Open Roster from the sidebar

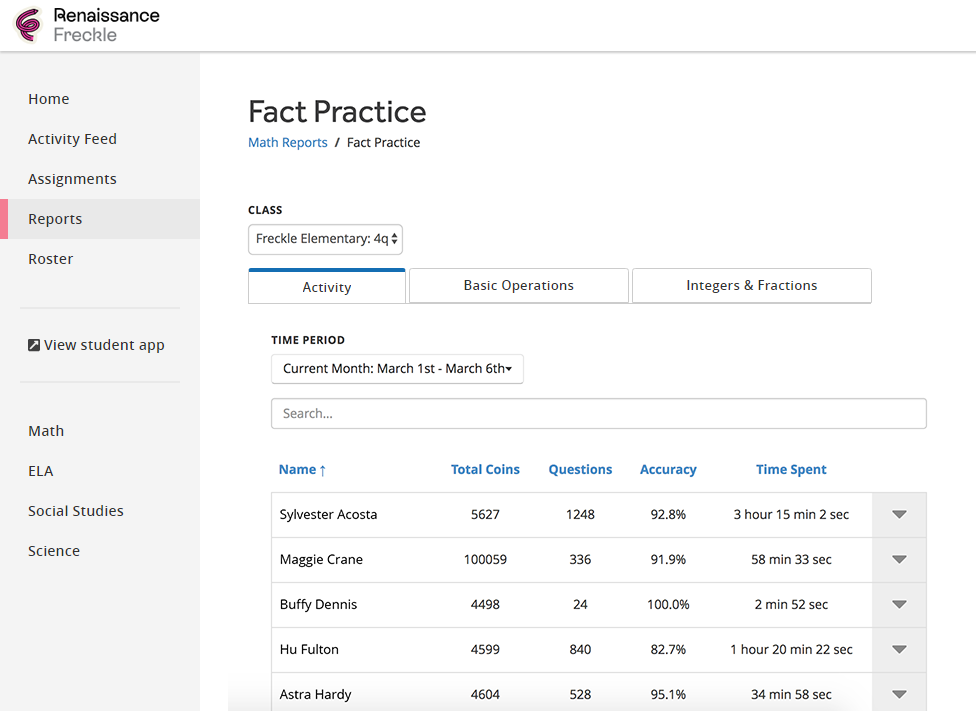[50, 258]
